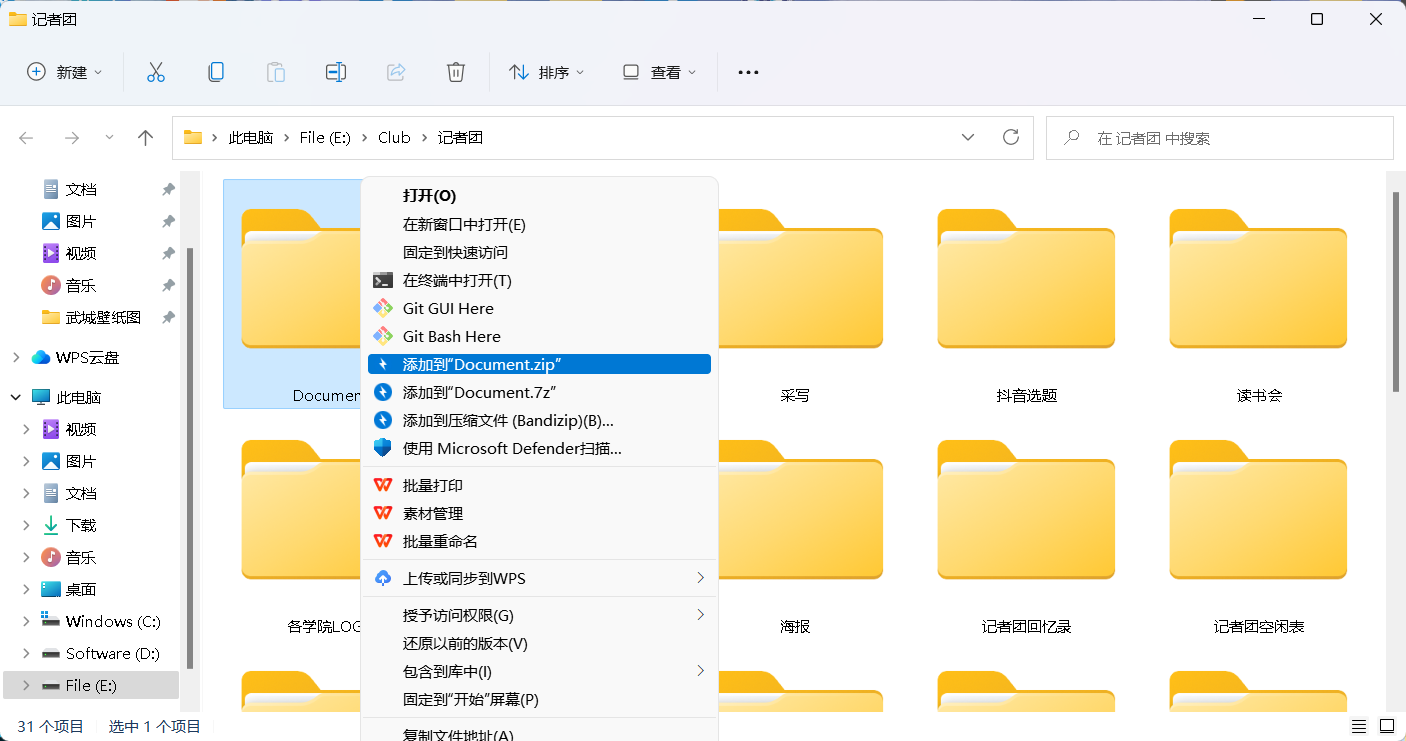Screen dimensions: 1406x741
Task: Open the 排序 sort dropdown
Action: click(547, 72)
